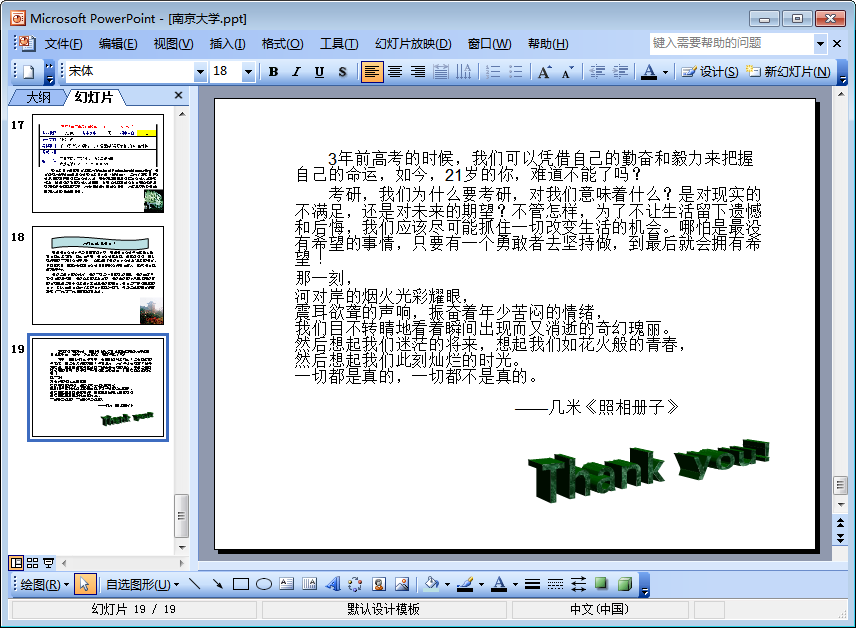Open the 窗口(W) menu
Screen dimensions: 856x628
tap(489, 44)
